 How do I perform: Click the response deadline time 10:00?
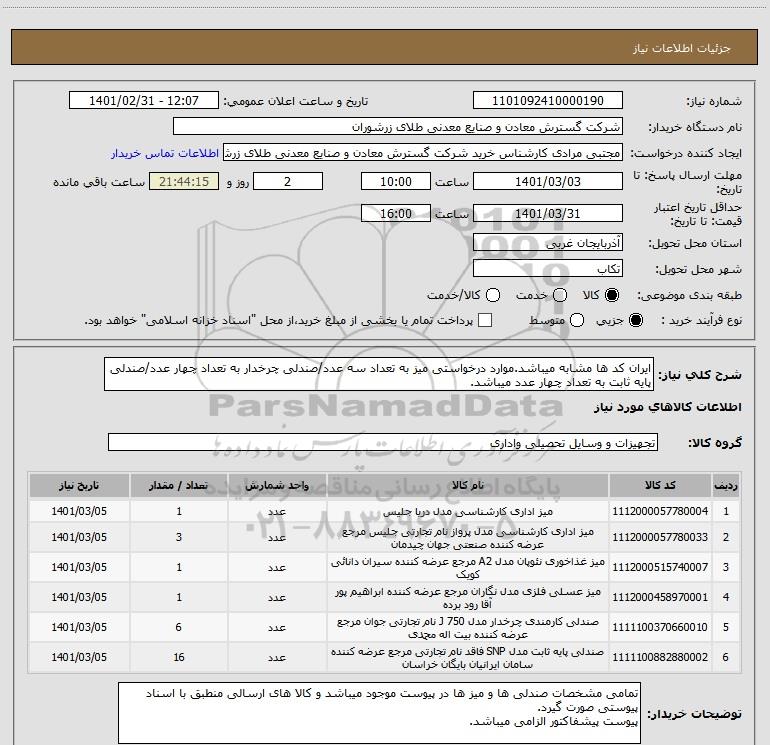click(396, 181)
